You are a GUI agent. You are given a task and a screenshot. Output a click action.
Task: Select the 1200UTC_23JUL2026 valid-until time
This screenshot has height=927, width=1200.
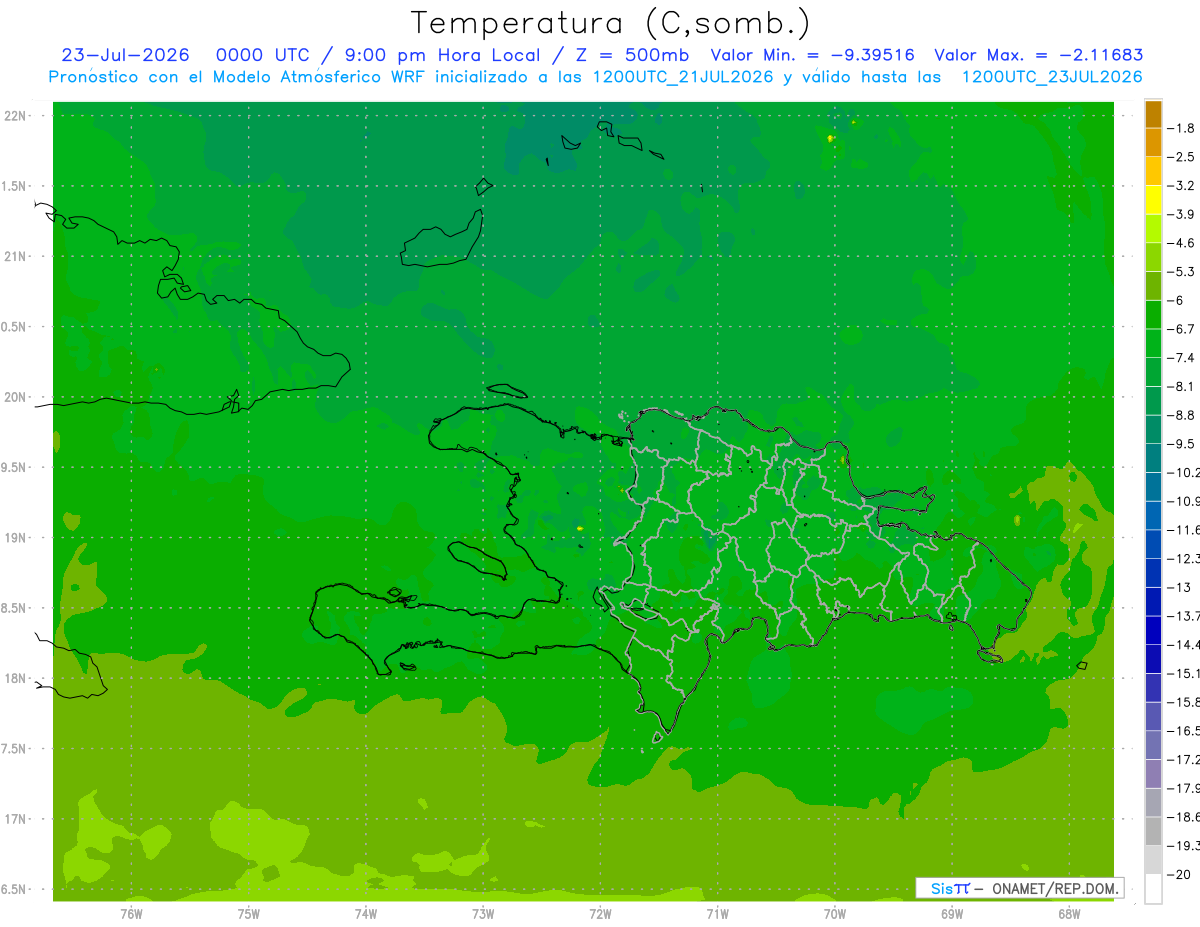pyautogui.click(x=1052, y=77)
